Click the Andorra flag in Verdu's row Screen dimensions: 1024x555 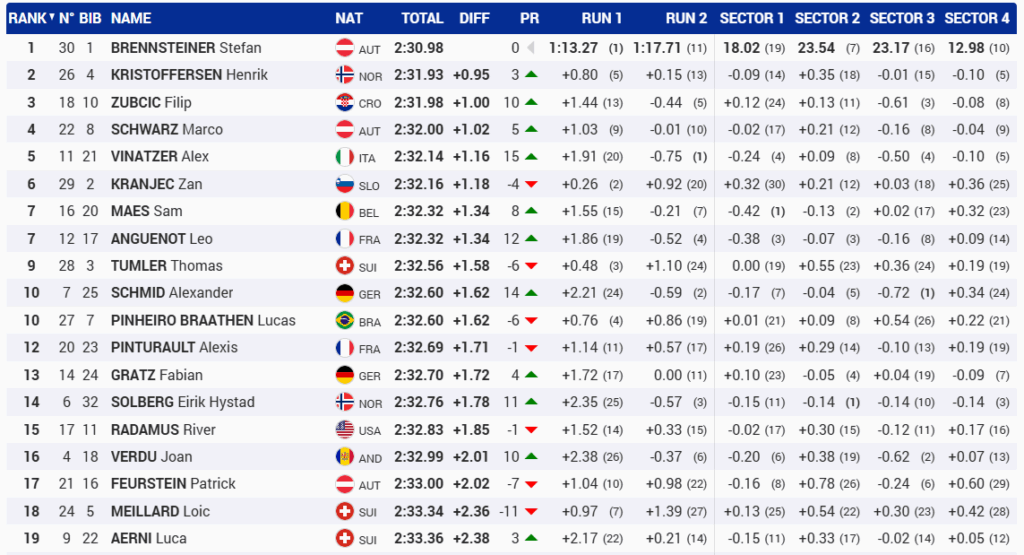coord(344,456)
